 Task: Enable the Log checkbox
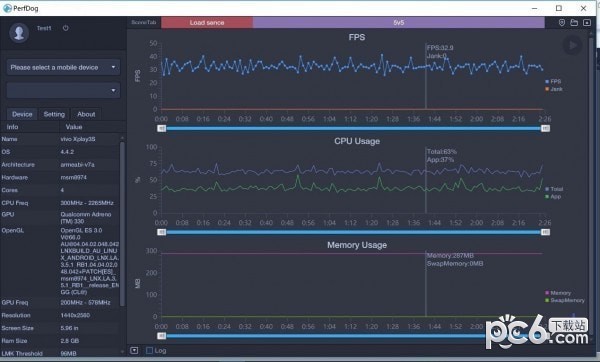pyautogui.click(x=149, y=350)
